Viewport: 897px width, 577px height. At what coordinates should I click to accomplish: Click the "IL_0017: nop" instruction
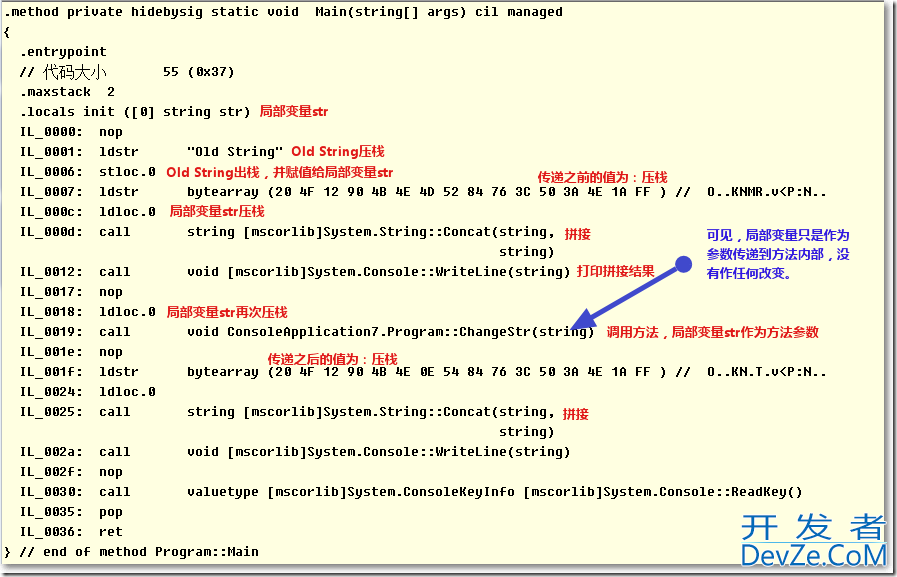pos(71,292)
